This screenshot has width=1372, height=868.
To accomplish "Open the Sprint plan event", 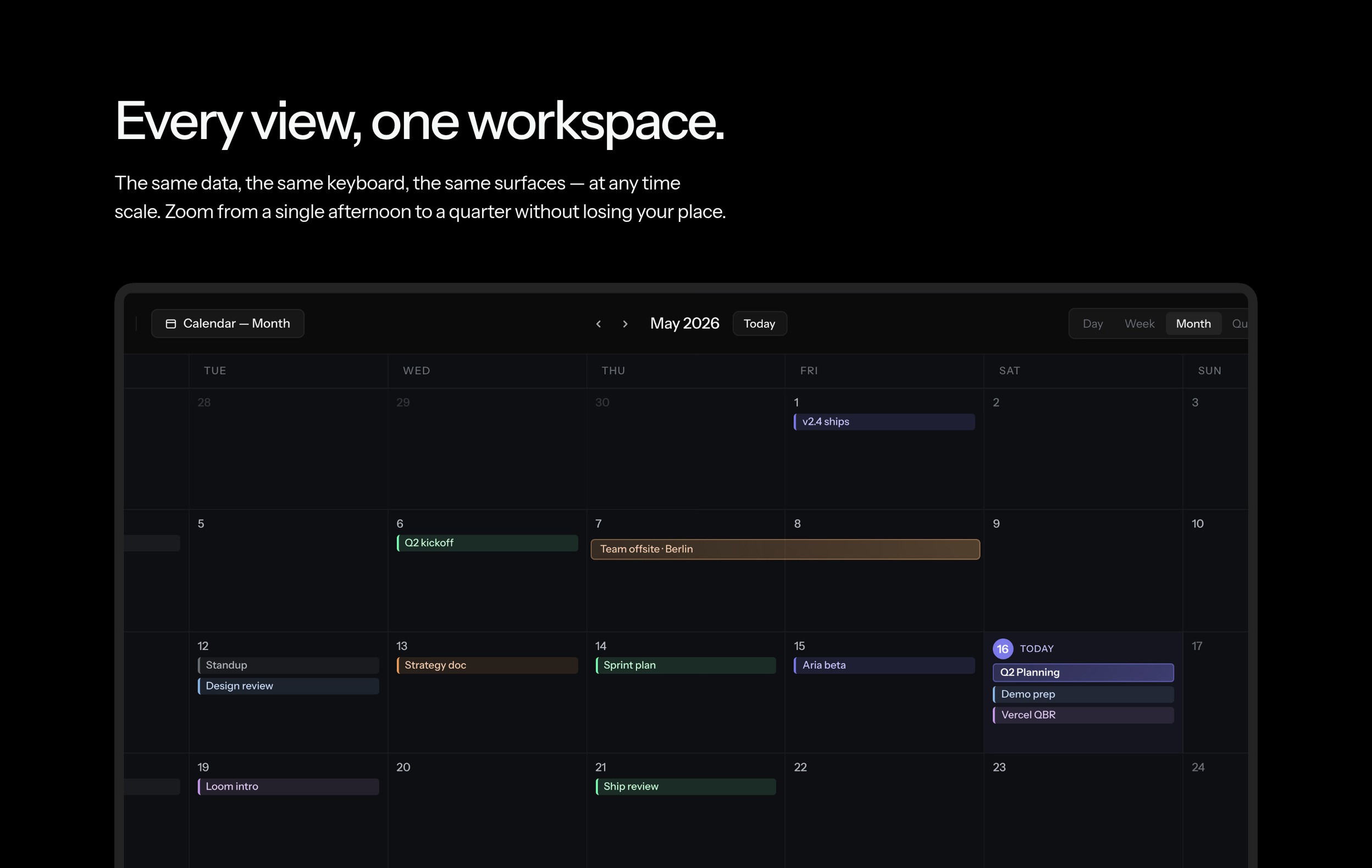I will click(x=685, y=665).
